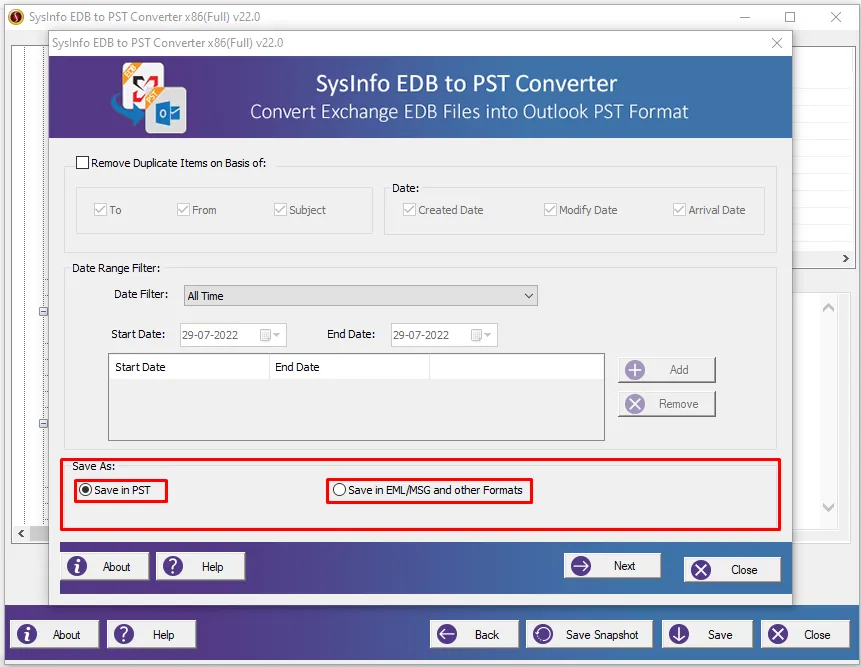Click question icon on main window Help
This screenshot has height=667, width=861.
124,634
